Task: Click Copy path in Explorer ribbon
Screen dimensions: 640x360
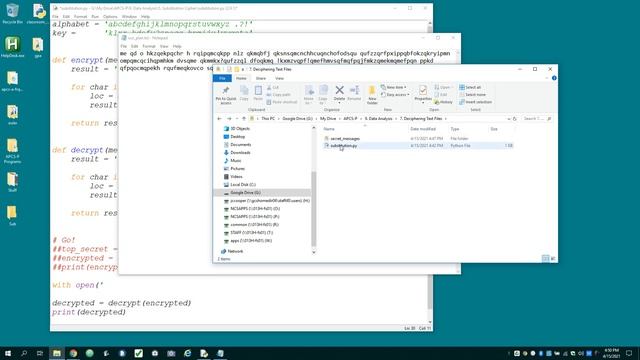Action: coord(278,95)
